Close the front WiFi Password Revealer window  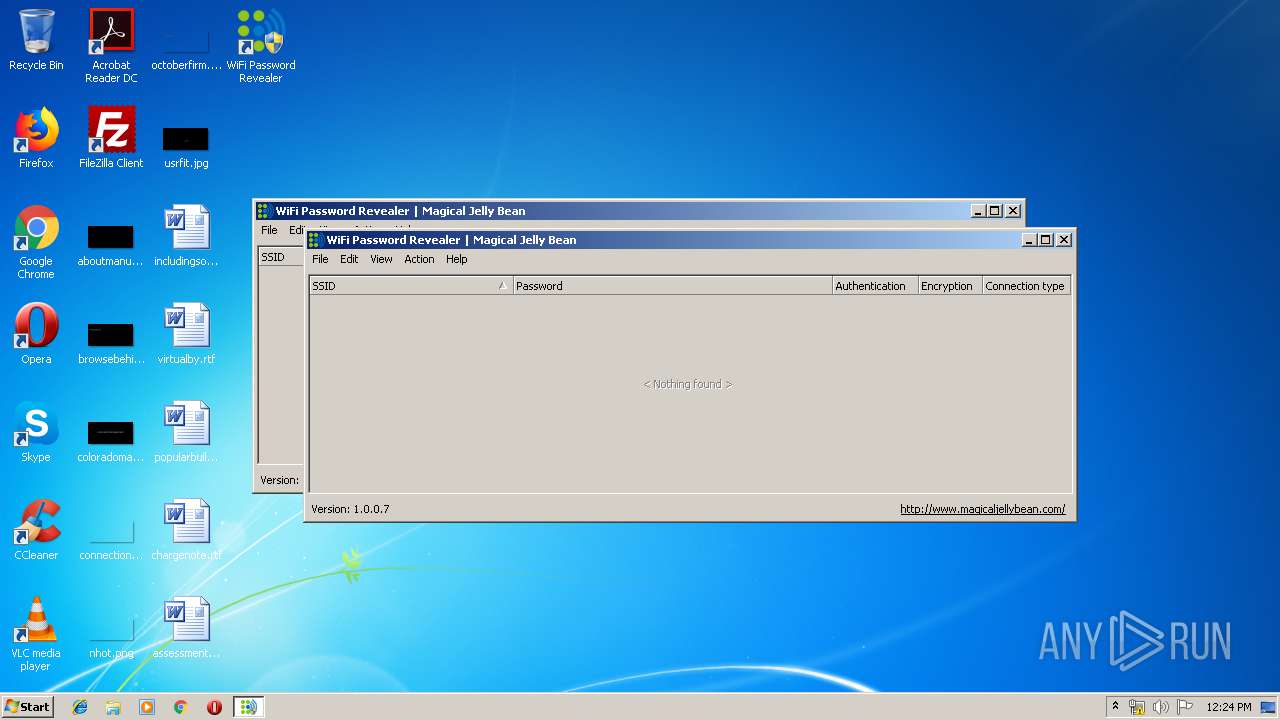pos(1064,240)
